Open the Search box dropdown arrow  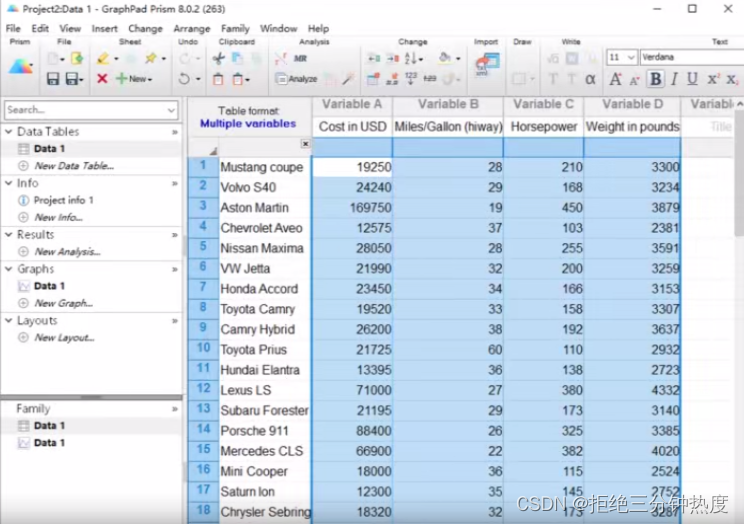[171, 110]
